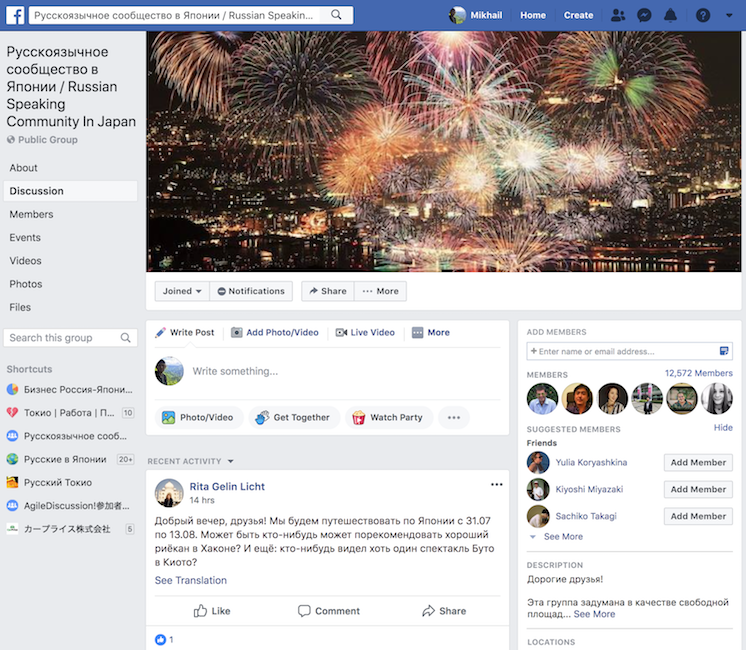Open the Photos section
Image resolution: width=746 pixels, height=650 pixels.
point(26,284)
